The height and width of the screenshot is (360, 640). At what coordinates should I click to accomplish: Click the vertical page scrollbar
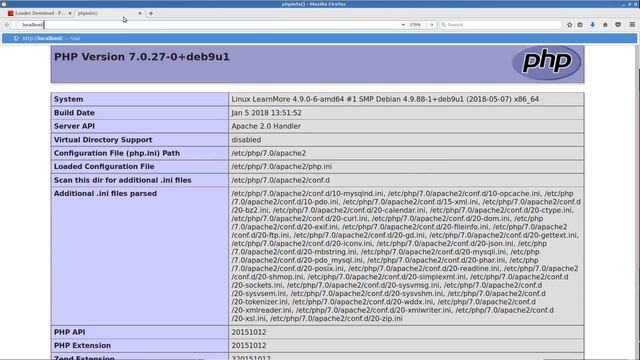point(637,202)
